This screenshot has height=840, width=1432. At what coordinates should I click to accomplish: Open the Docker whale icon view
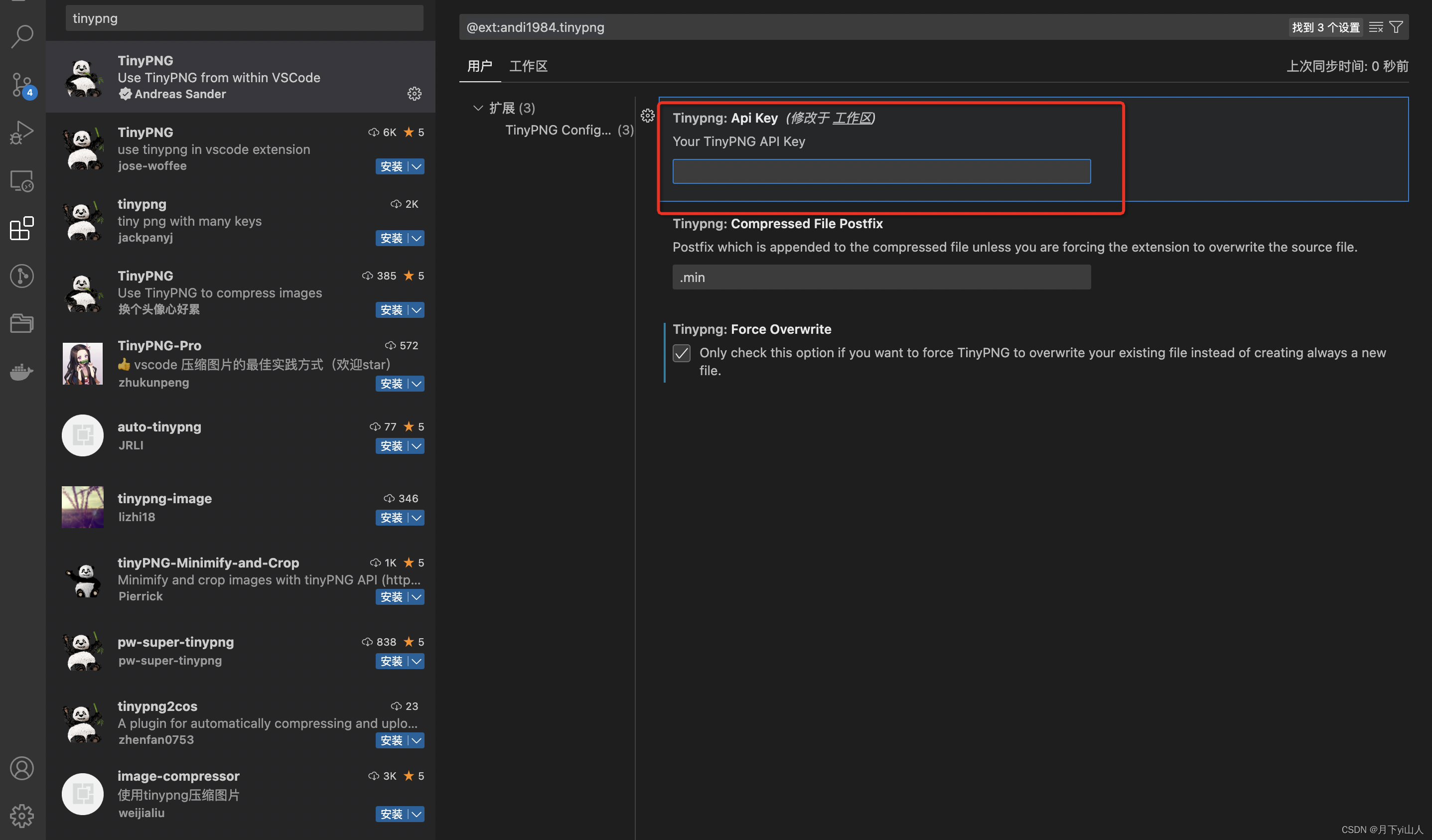22,372
